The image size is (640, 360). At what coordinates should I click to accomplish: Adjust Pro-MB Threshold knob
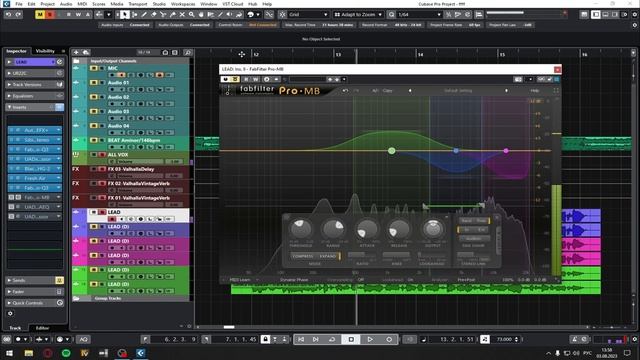point(301,229)
